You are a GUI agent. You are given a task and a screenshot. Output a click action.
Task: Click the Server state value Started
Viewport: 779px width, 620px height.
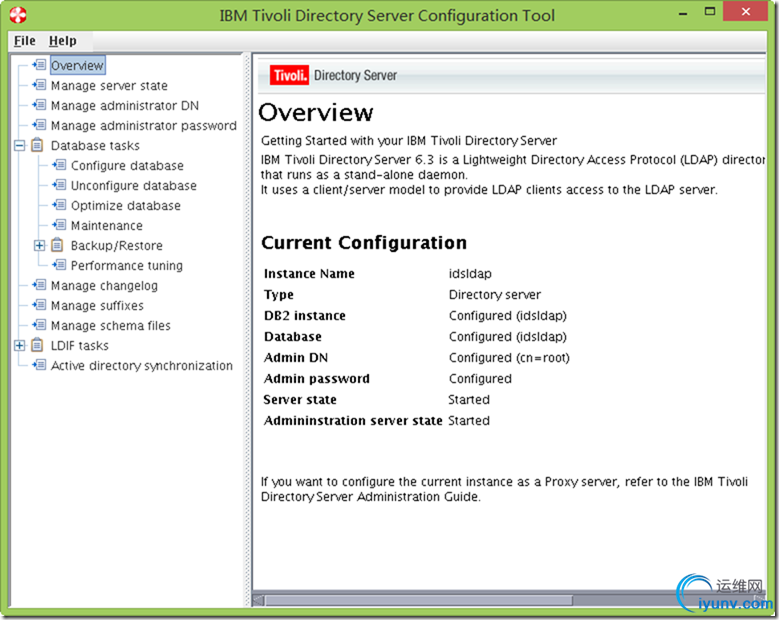pyautogui.click(x=469, y=399)
